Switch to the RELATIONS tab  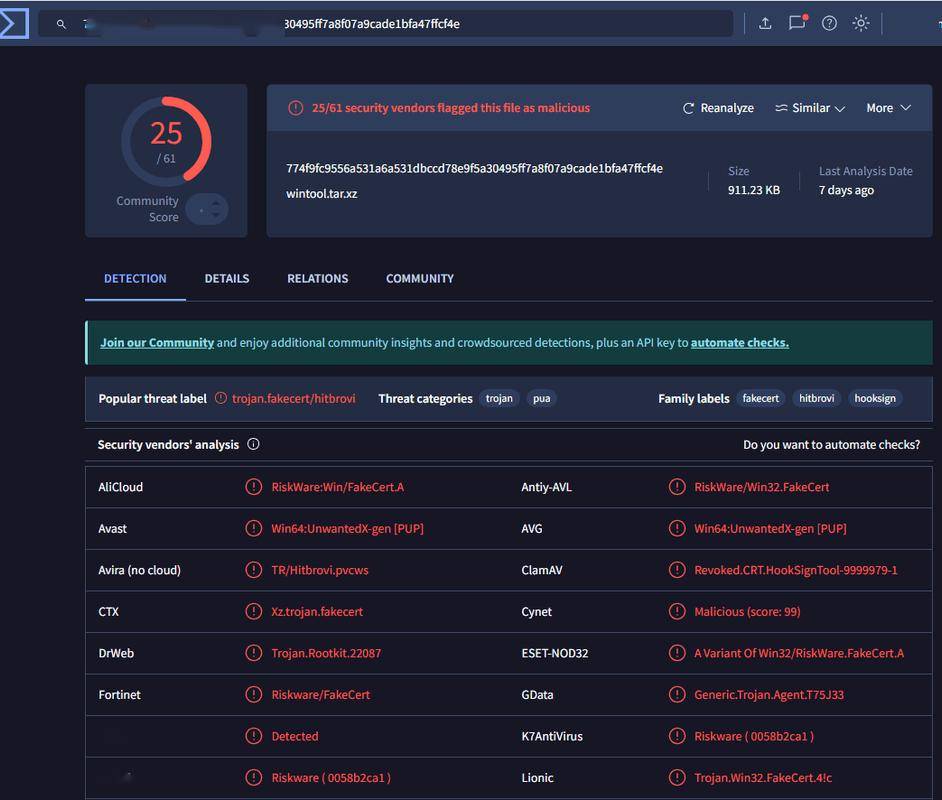click(x=317, y=279)
